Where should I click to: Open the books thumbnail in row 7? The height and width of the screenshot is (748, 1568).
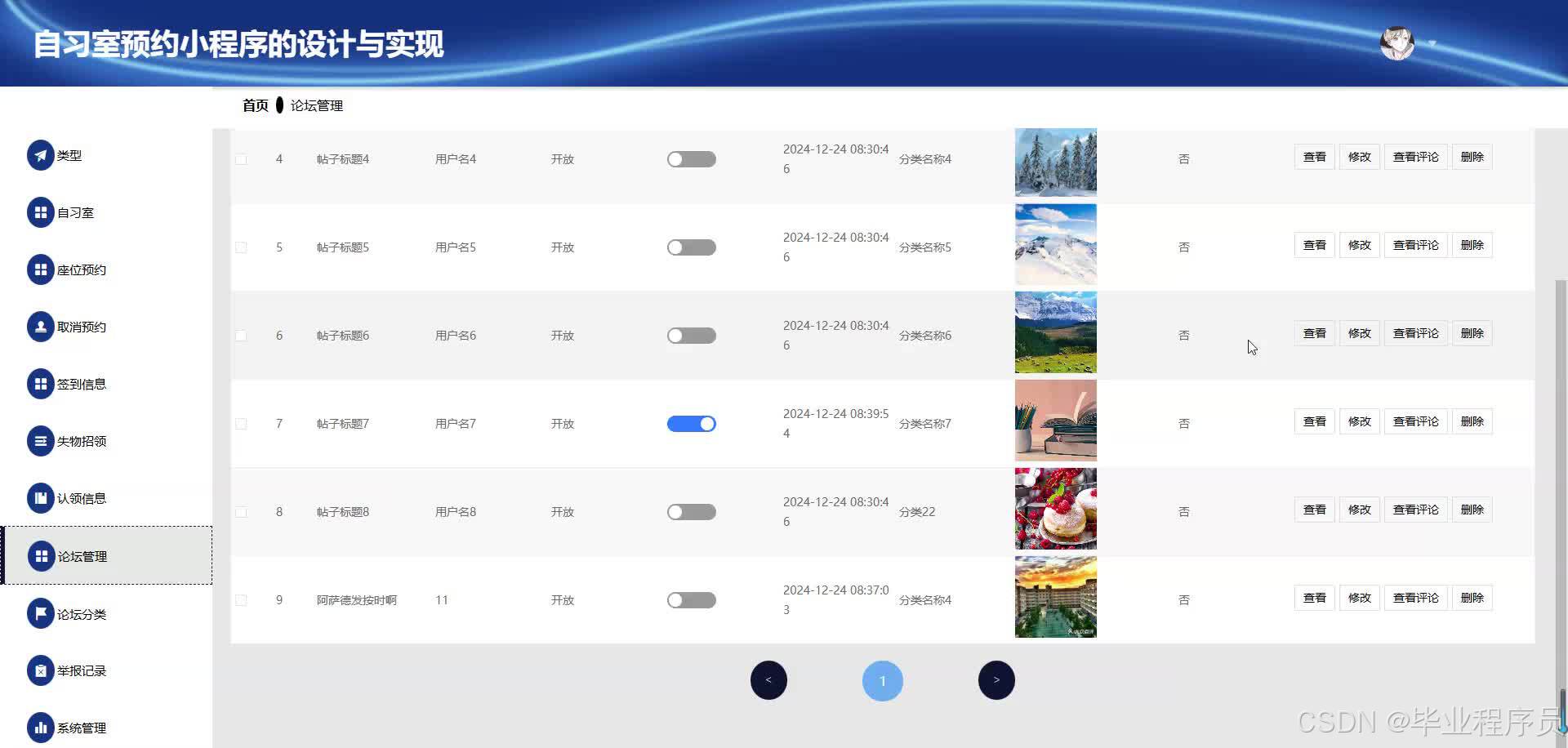1056,421
